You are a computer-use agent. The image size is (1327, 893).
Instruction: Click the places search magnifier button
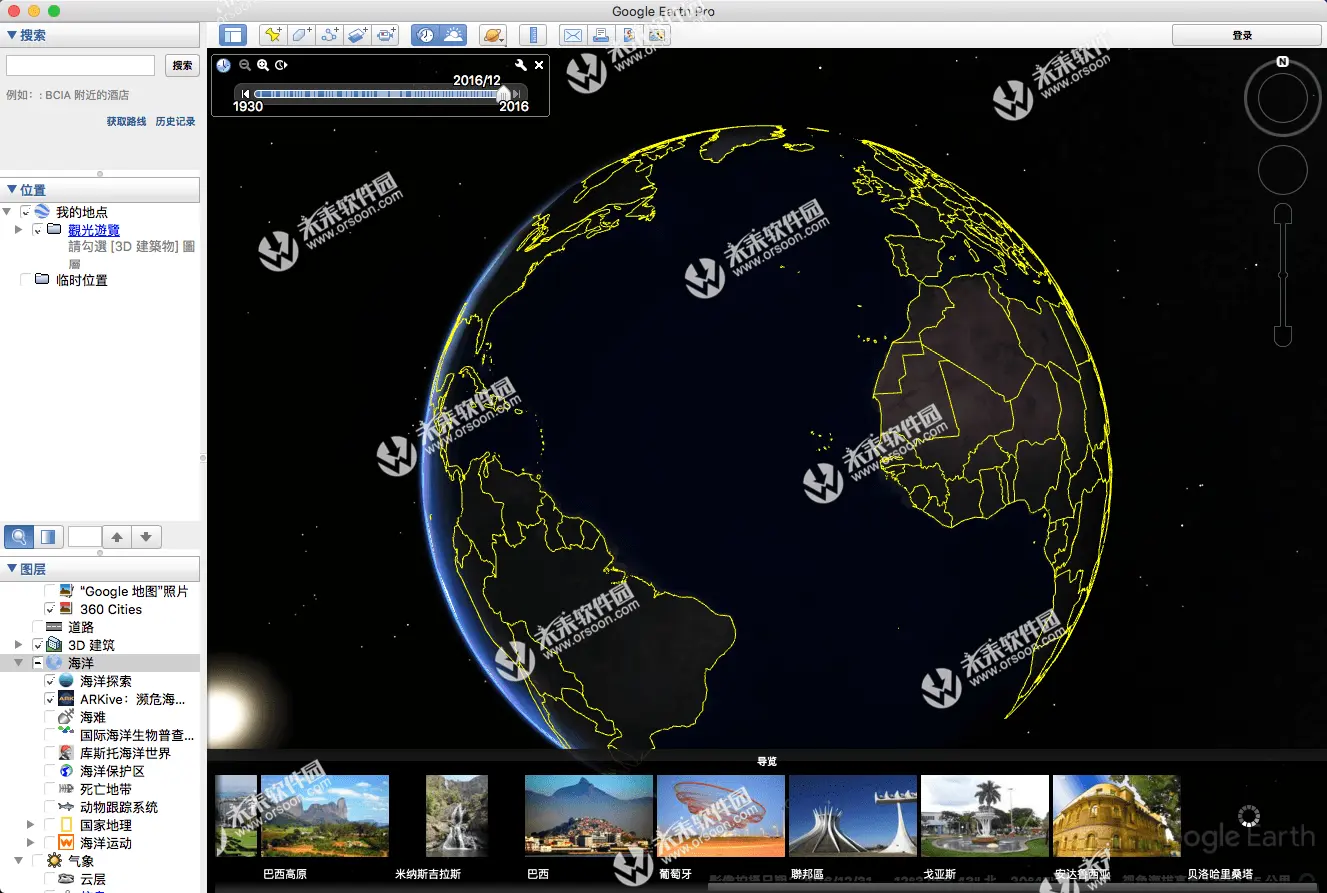(x=18, y=537)
